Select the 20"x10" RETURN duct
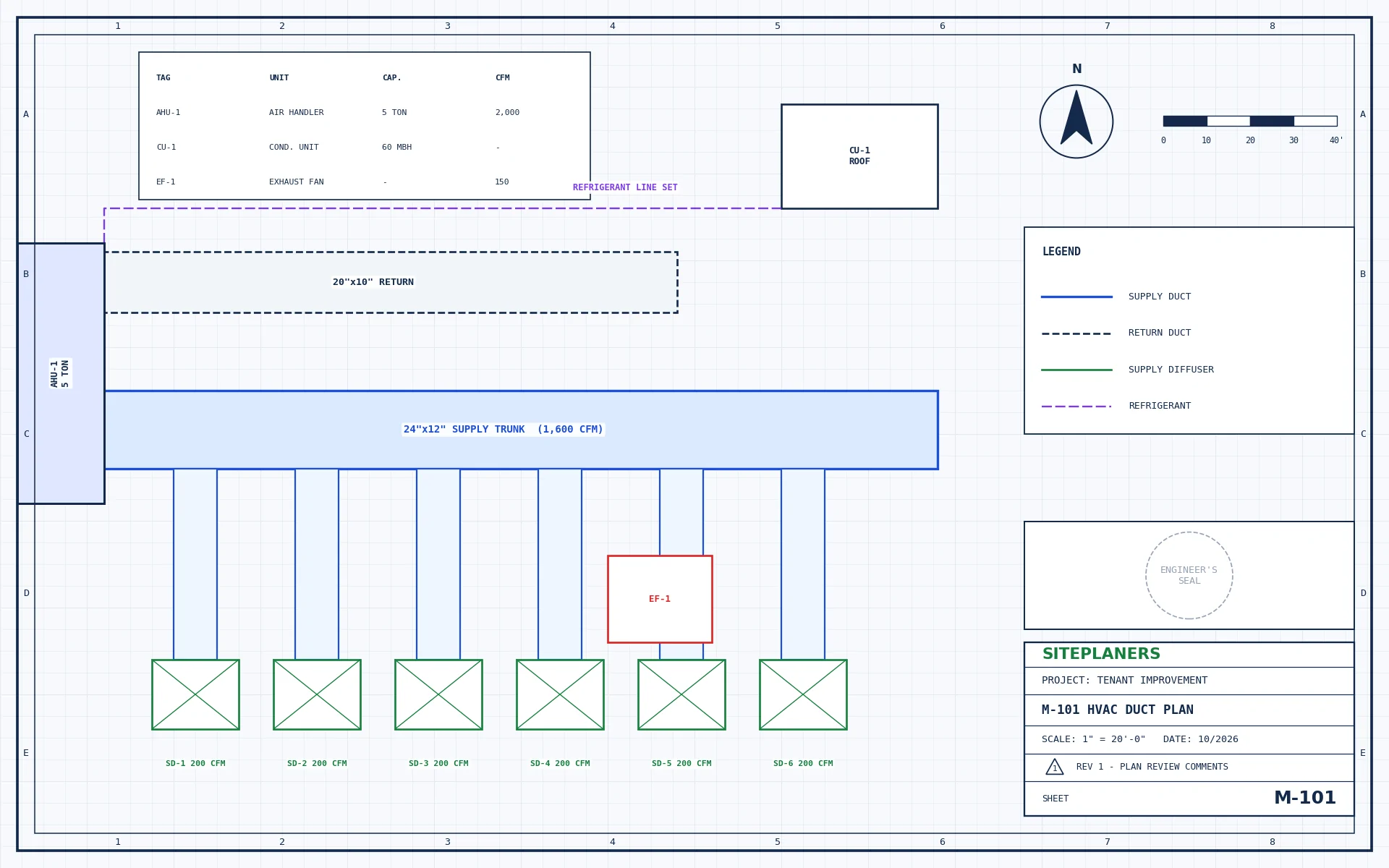Screen dimensions: 1389x868 (391, 282)
